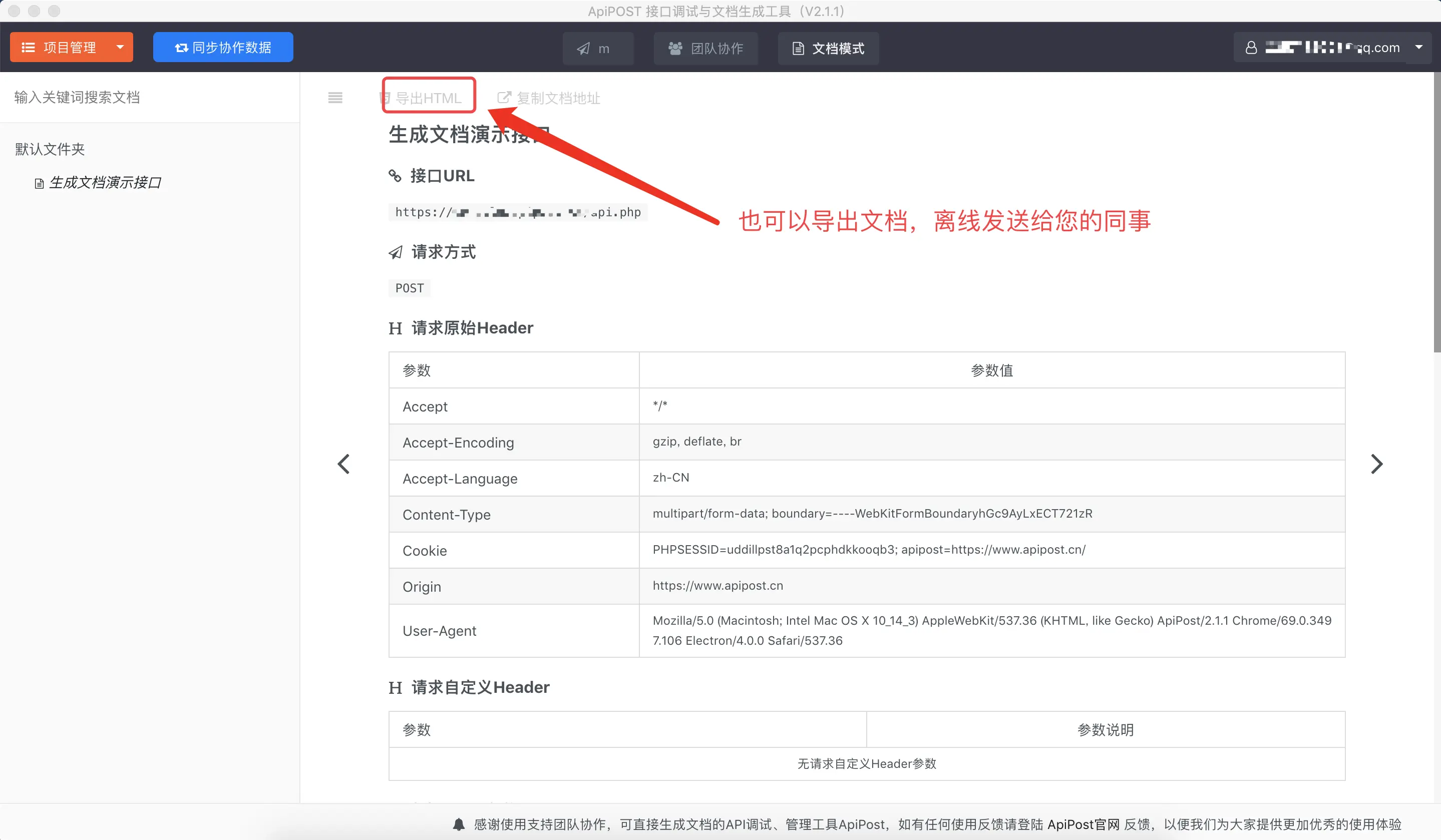Go to previous document with left chevron
This screenshot has height=840, width=1441.
pos(343,464)
